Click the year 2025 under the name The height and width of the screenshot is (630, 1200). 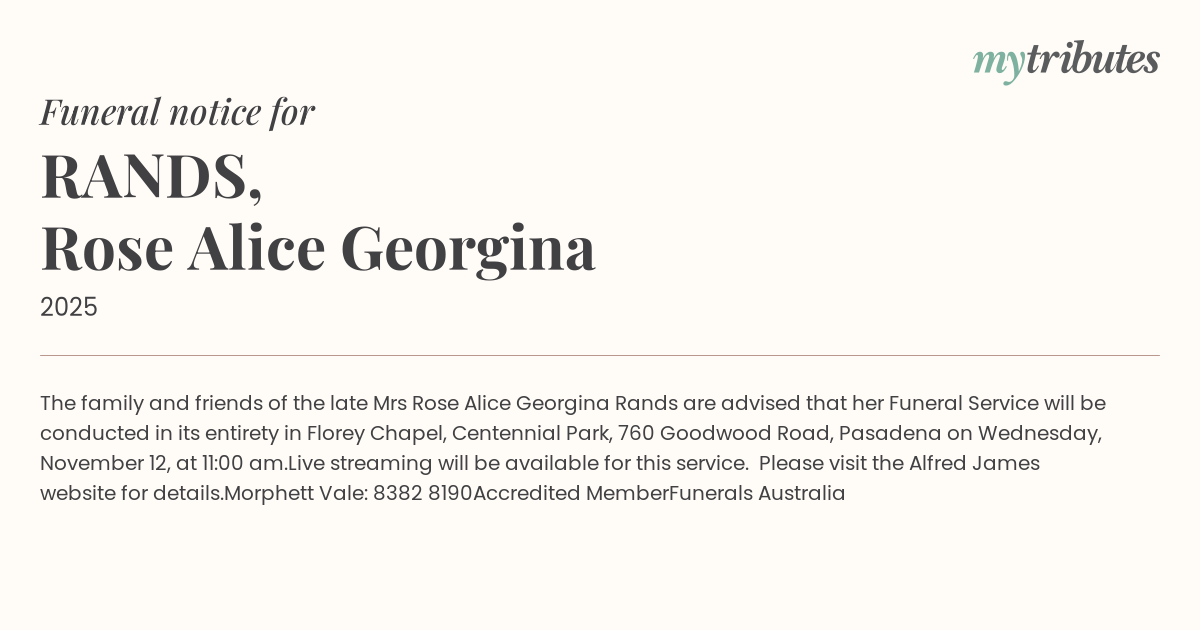(x=69, y=307)
